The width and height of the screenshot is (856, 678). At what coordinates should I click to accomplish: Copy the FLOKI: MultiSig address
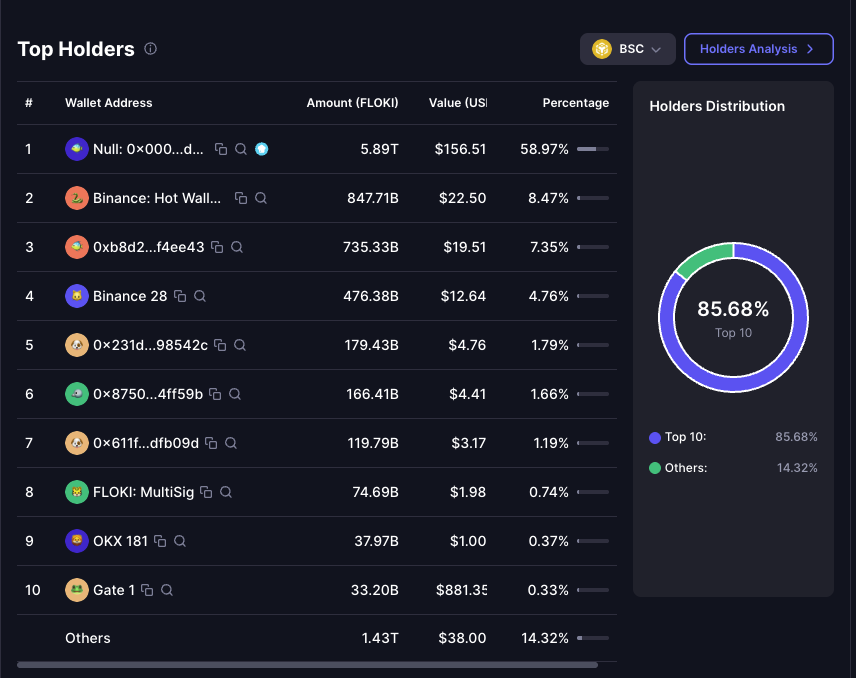206,492
